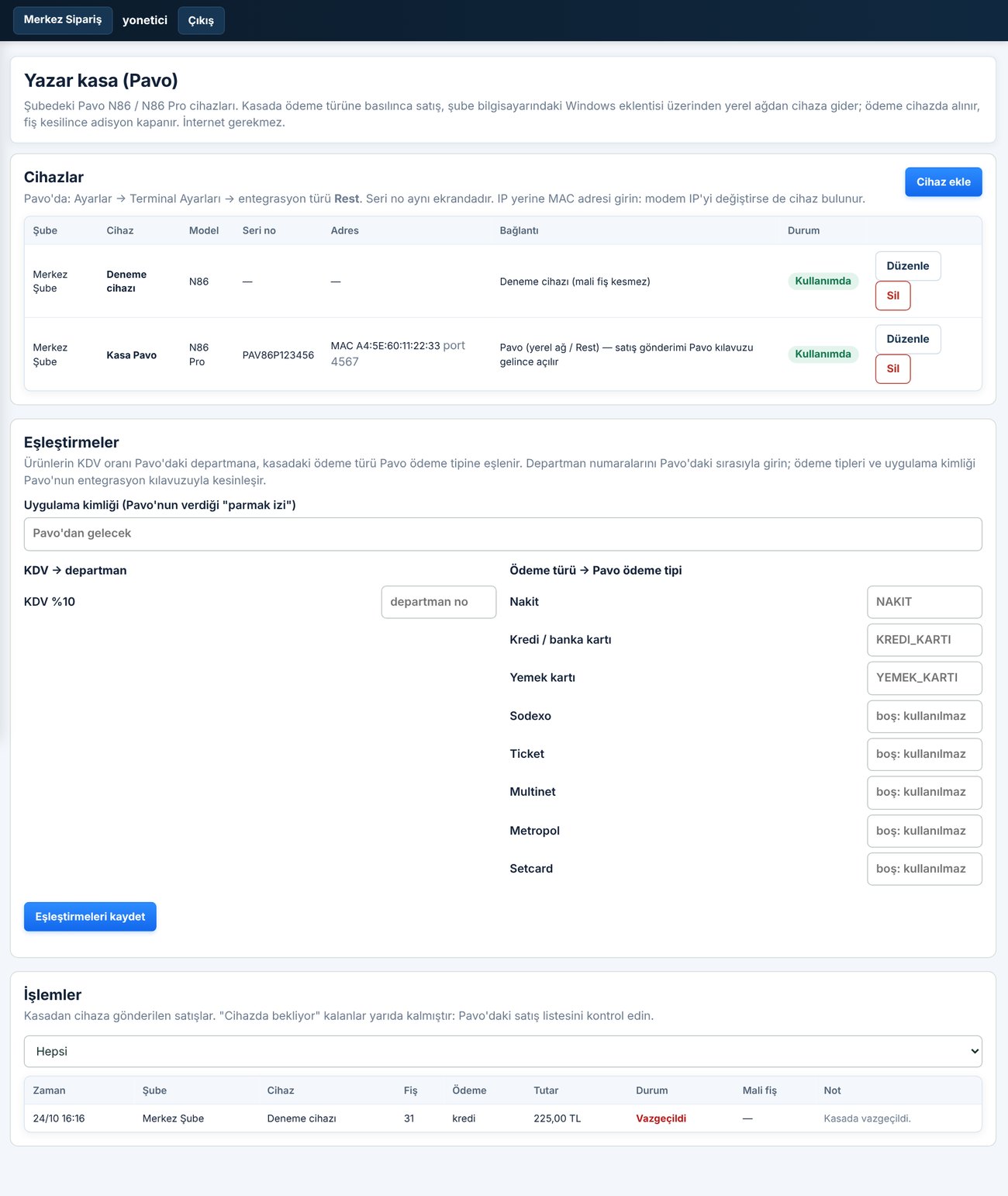1008x1196 pixels.
Task: Select the Kasa Pavo device name
Action: [x=132, y=355]
